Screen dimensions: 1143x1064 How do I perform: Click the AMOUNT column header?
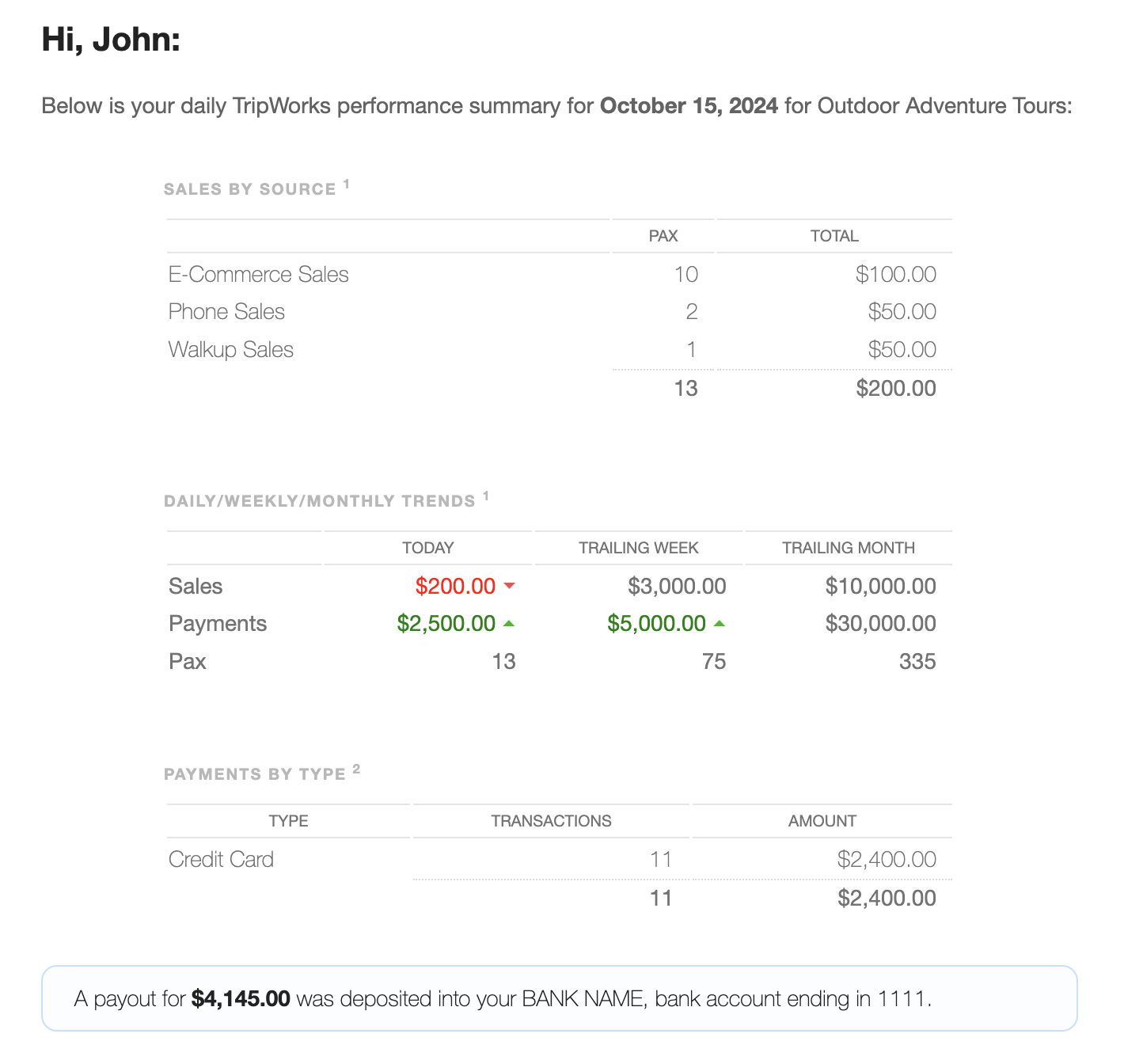coord(822,821)
